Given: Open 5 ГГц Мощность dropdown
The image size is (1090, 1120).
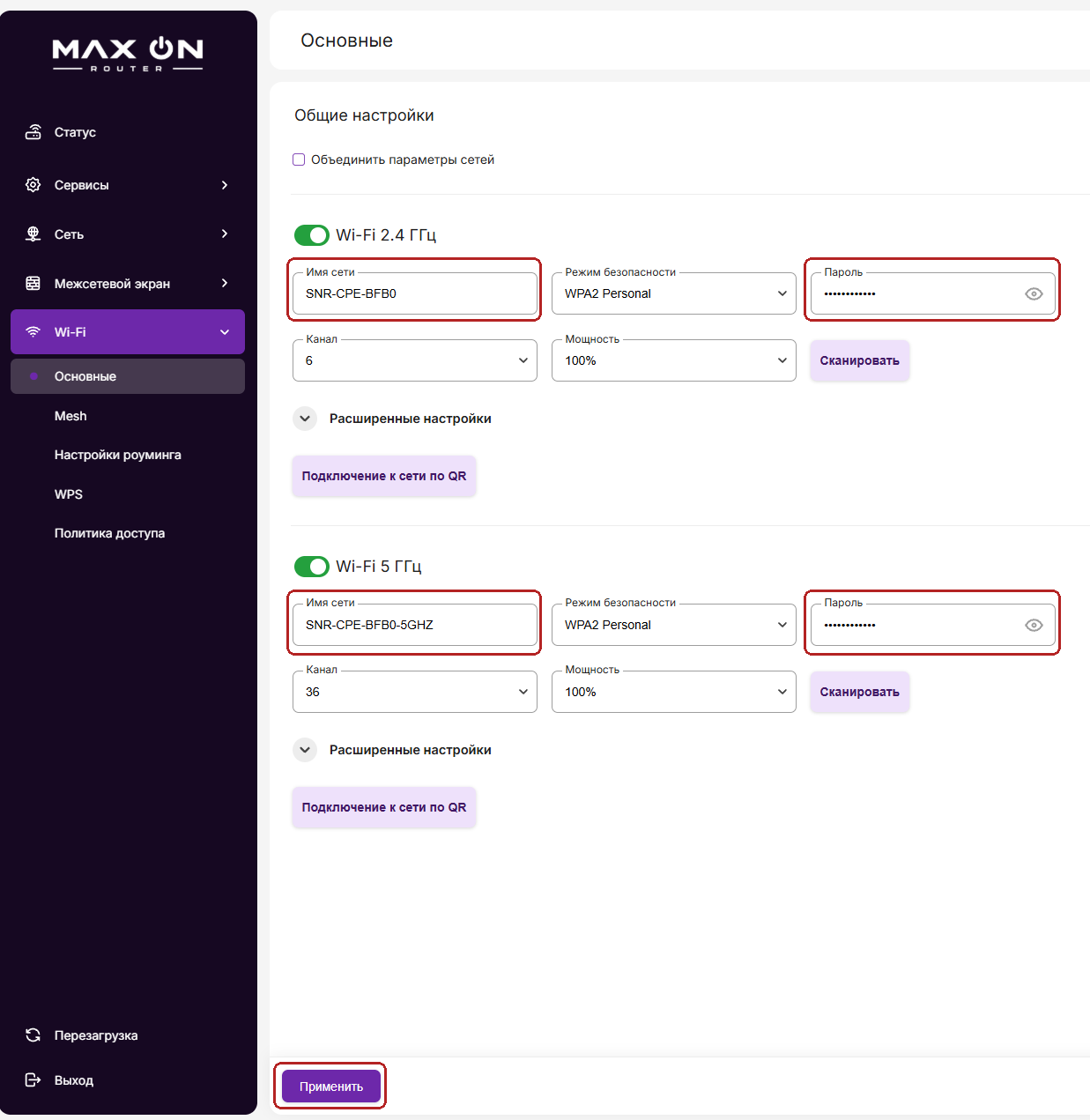Looking at the screenshot, I should coord(674,692).
